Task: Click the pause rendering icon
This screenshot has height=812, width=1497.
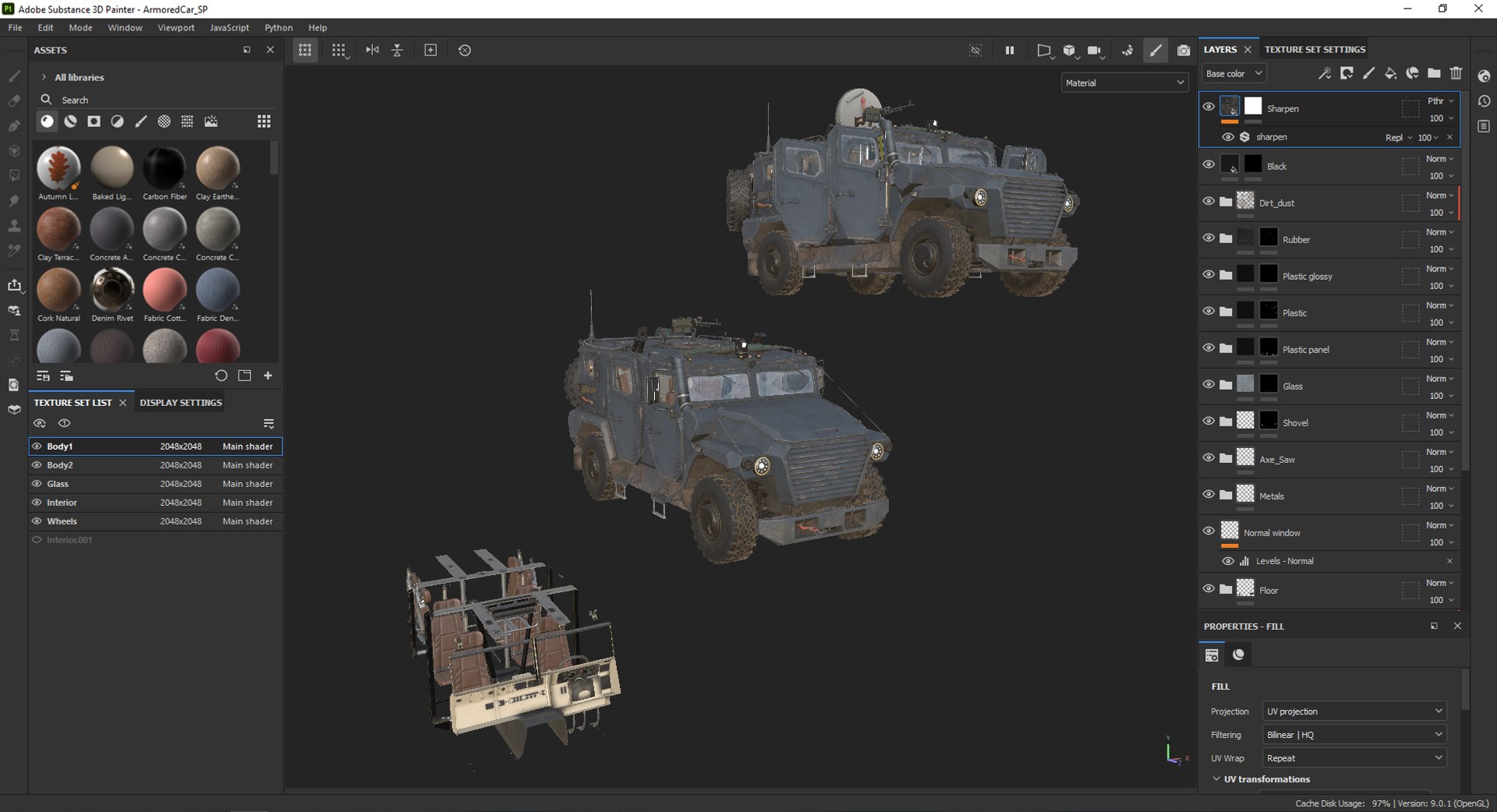Action: click(x=1010, y=50)
